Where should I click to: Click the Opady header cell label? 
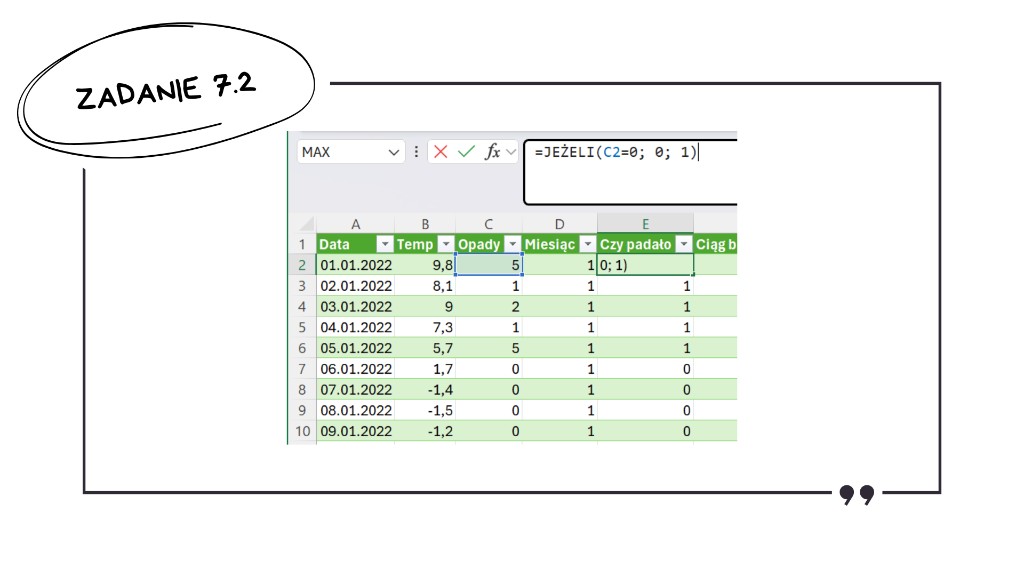(479, 245)
